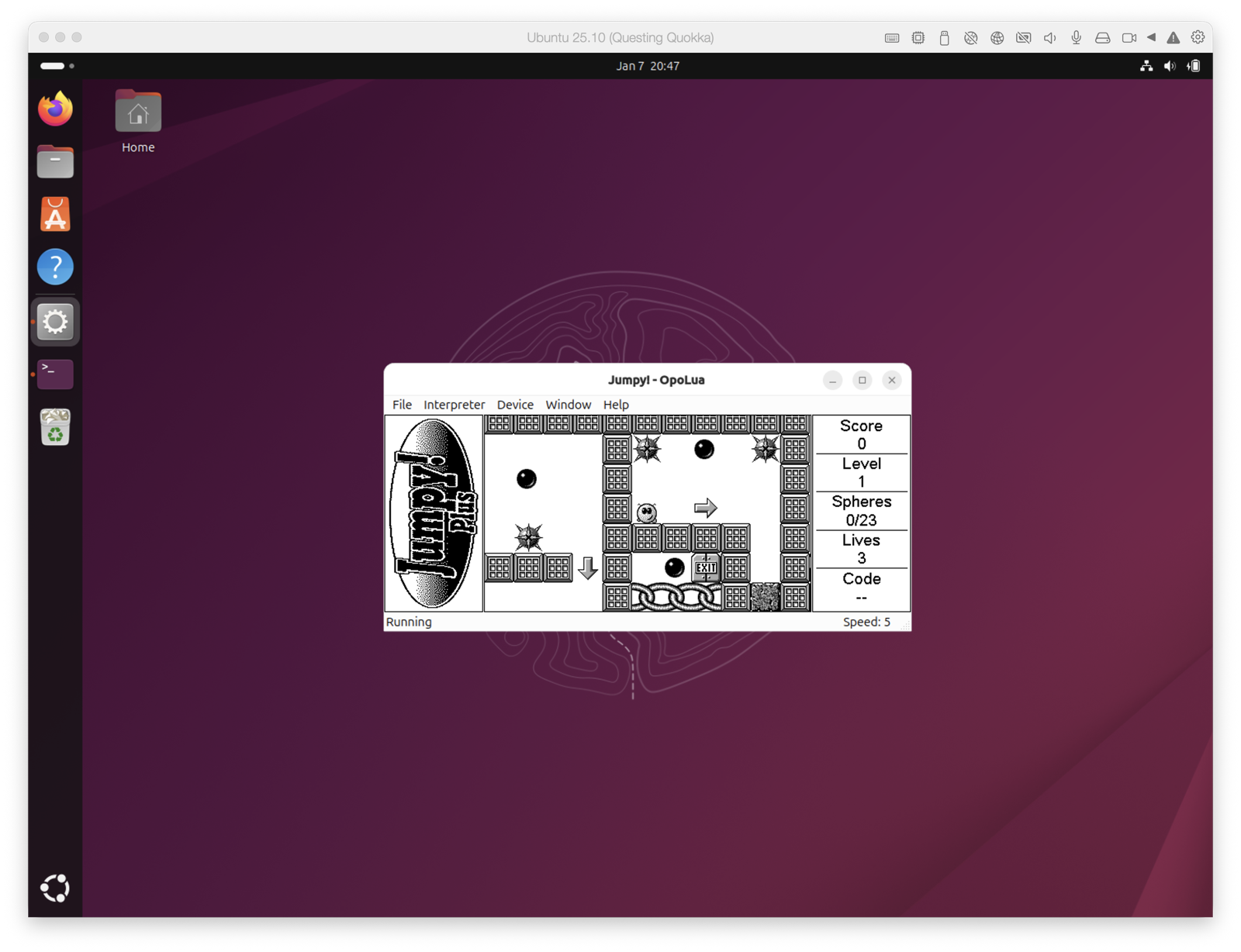Open the Device menu
1241x952 pixels.
point(515,405)
